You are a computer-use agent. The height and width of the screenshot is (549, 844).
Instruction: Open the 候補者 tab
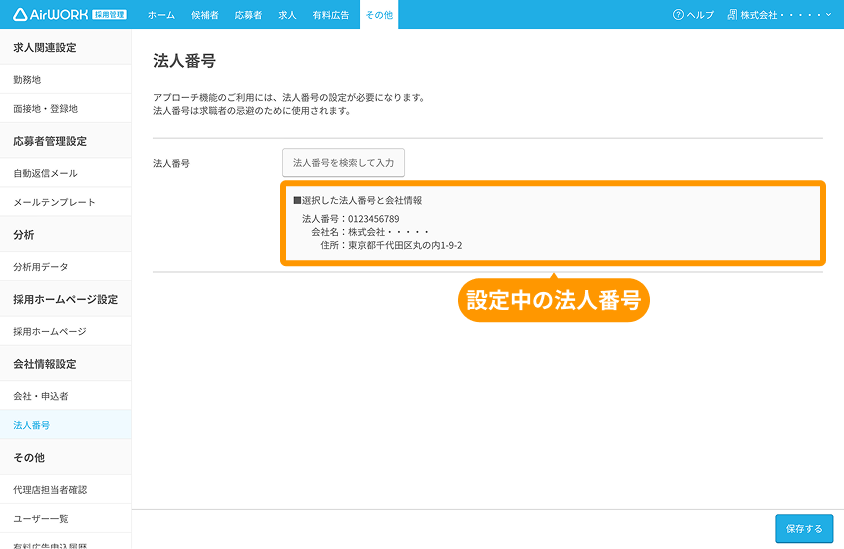(205, 15)
